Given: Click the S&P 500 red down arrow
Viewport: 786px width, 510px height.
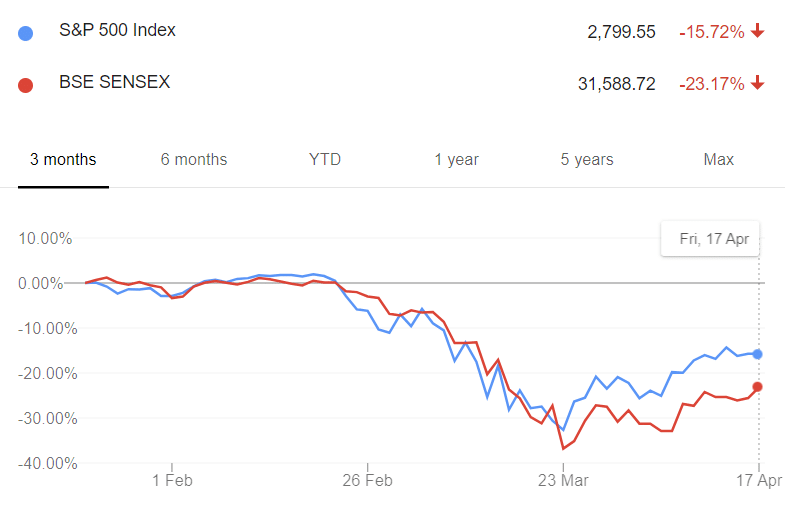Looking at the screenshot, I should [757, 31].
